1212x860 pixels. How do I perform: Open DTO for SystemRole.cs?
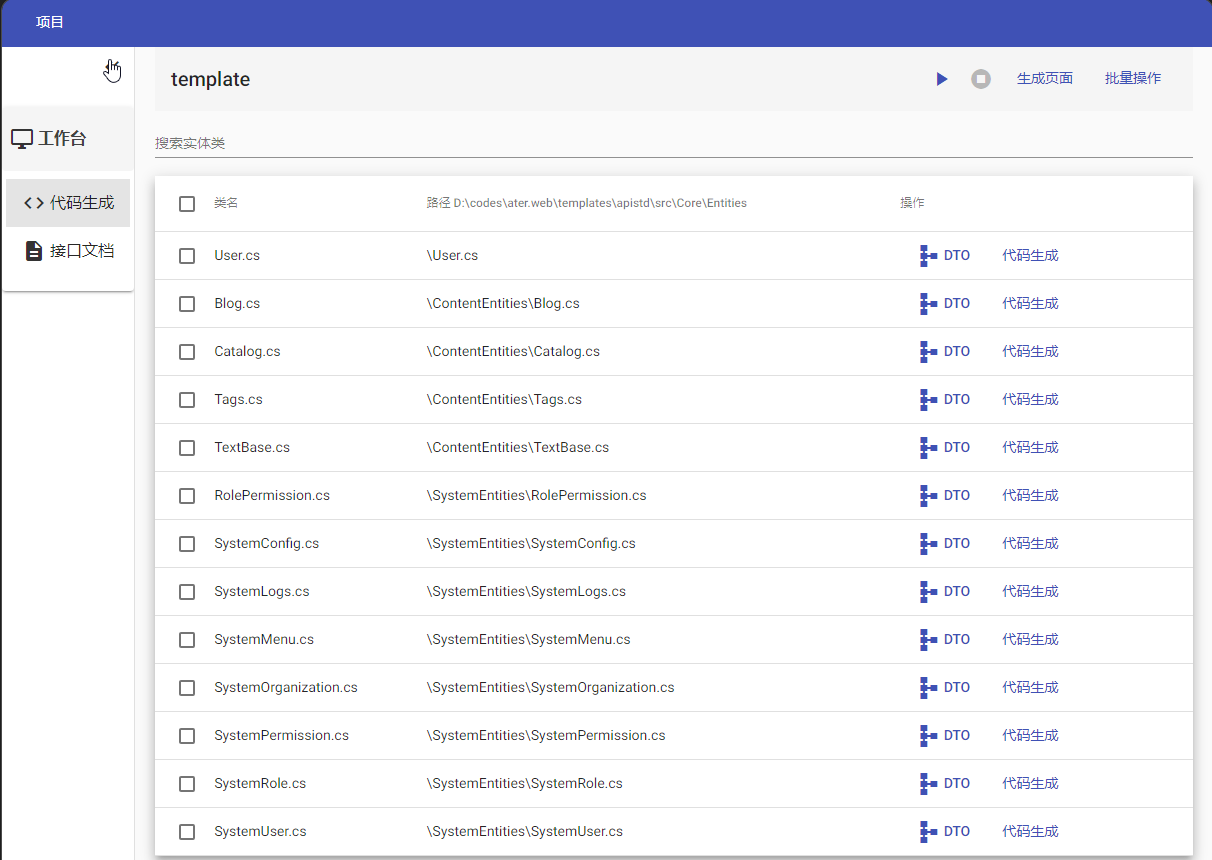[945, 784]
